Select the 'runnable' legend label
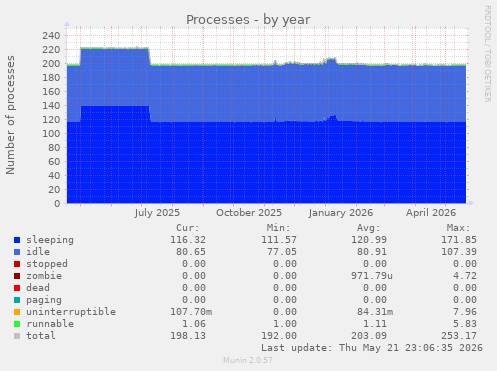The height and width of the screenshot is (371, 497). (x=50, y=324)
